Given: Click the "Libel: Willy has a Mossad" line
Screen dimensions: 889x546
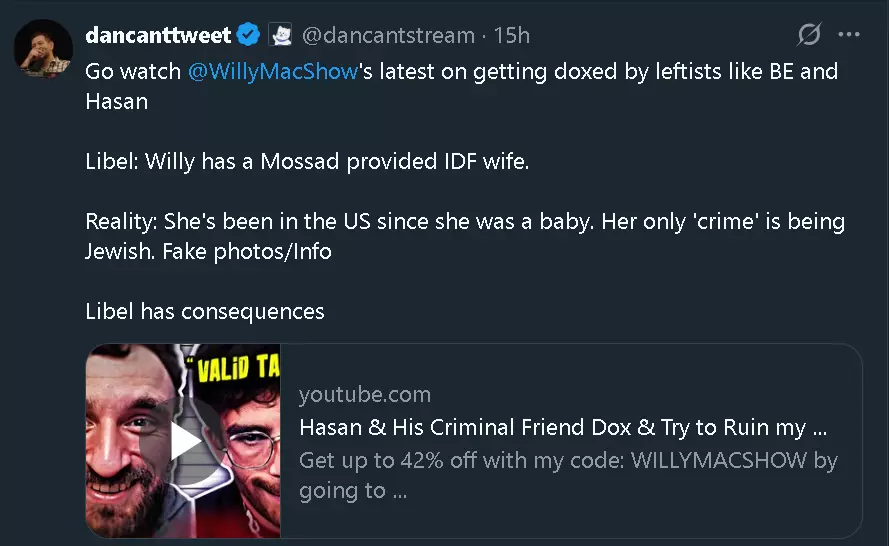Looking at the screenshot, I should click(x=307, y=162).
